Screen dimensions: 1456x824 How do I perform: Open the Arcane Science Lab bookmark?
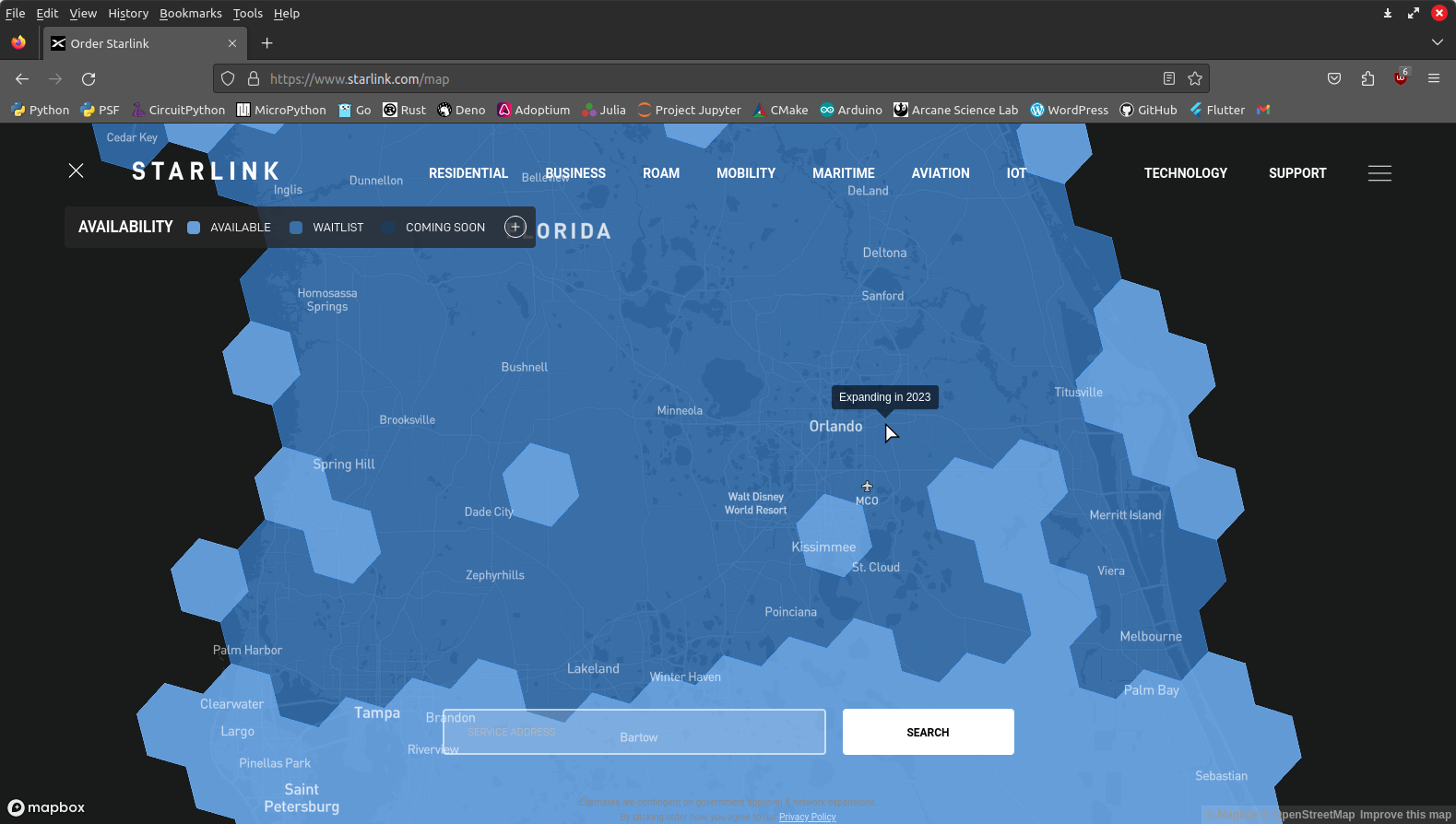click(956, 110)
